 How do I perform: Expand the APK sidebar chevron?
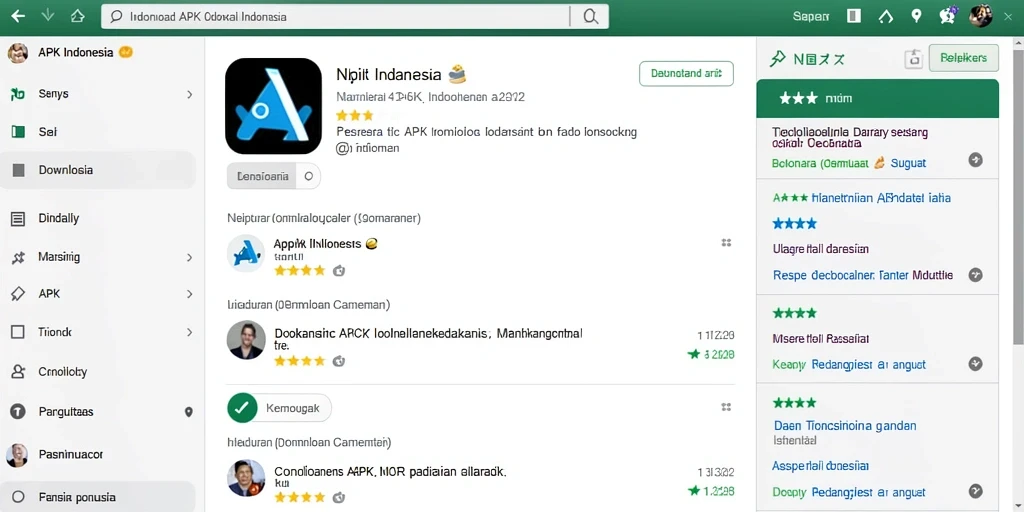189,295
